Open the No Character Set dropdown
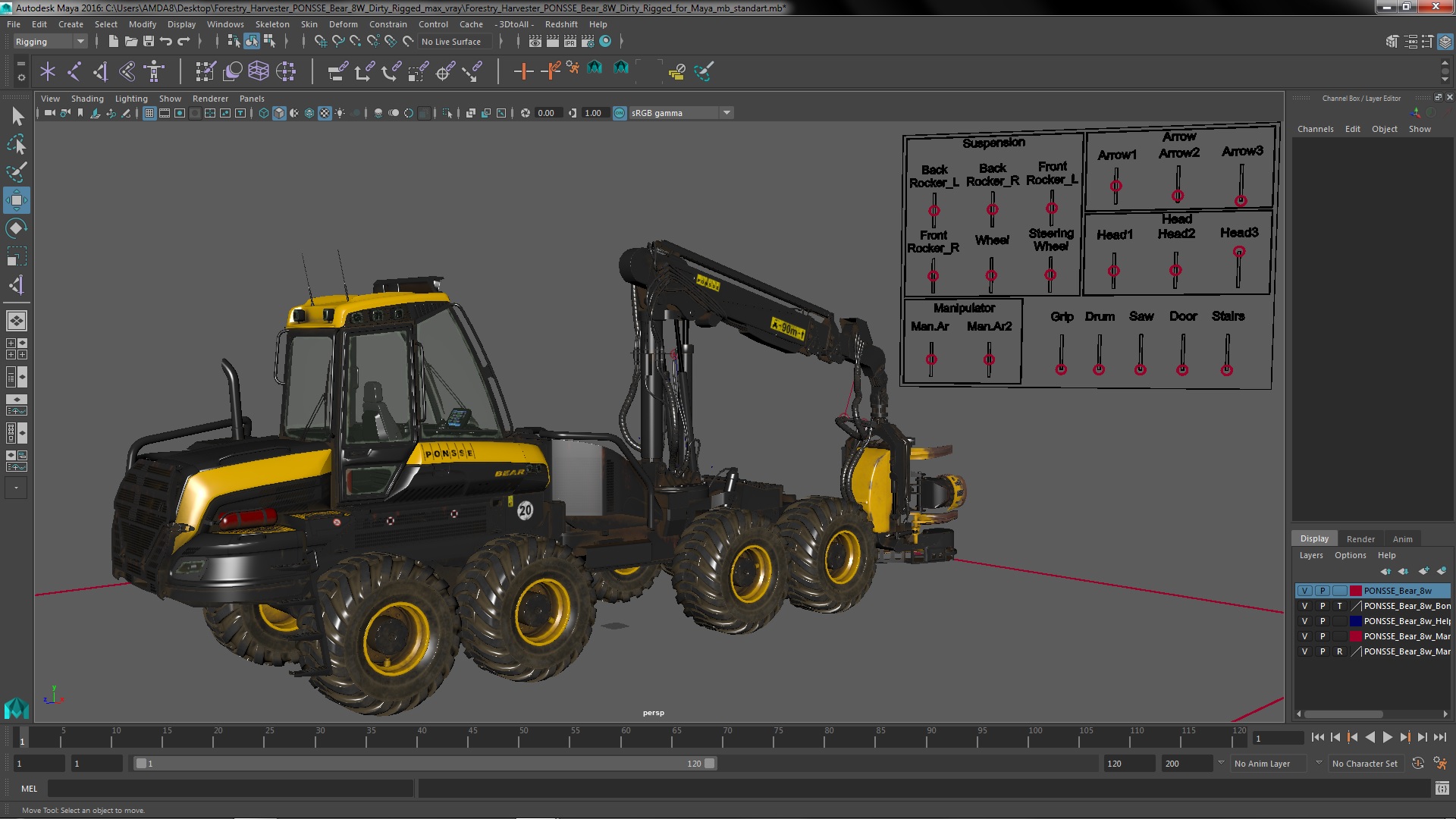Screen dimensions: 1456x819 point(1366,764)
